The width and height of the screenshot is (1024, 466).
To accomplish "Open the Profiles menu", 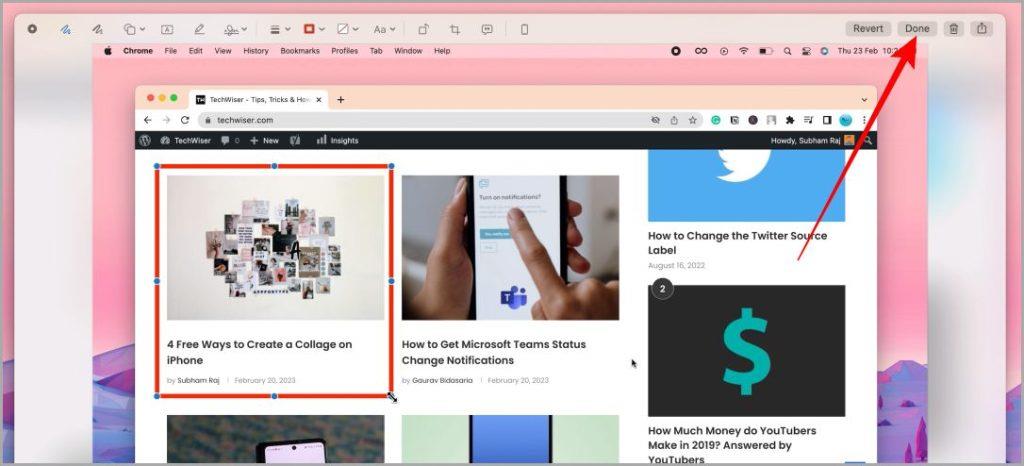I will click(344, 51).
